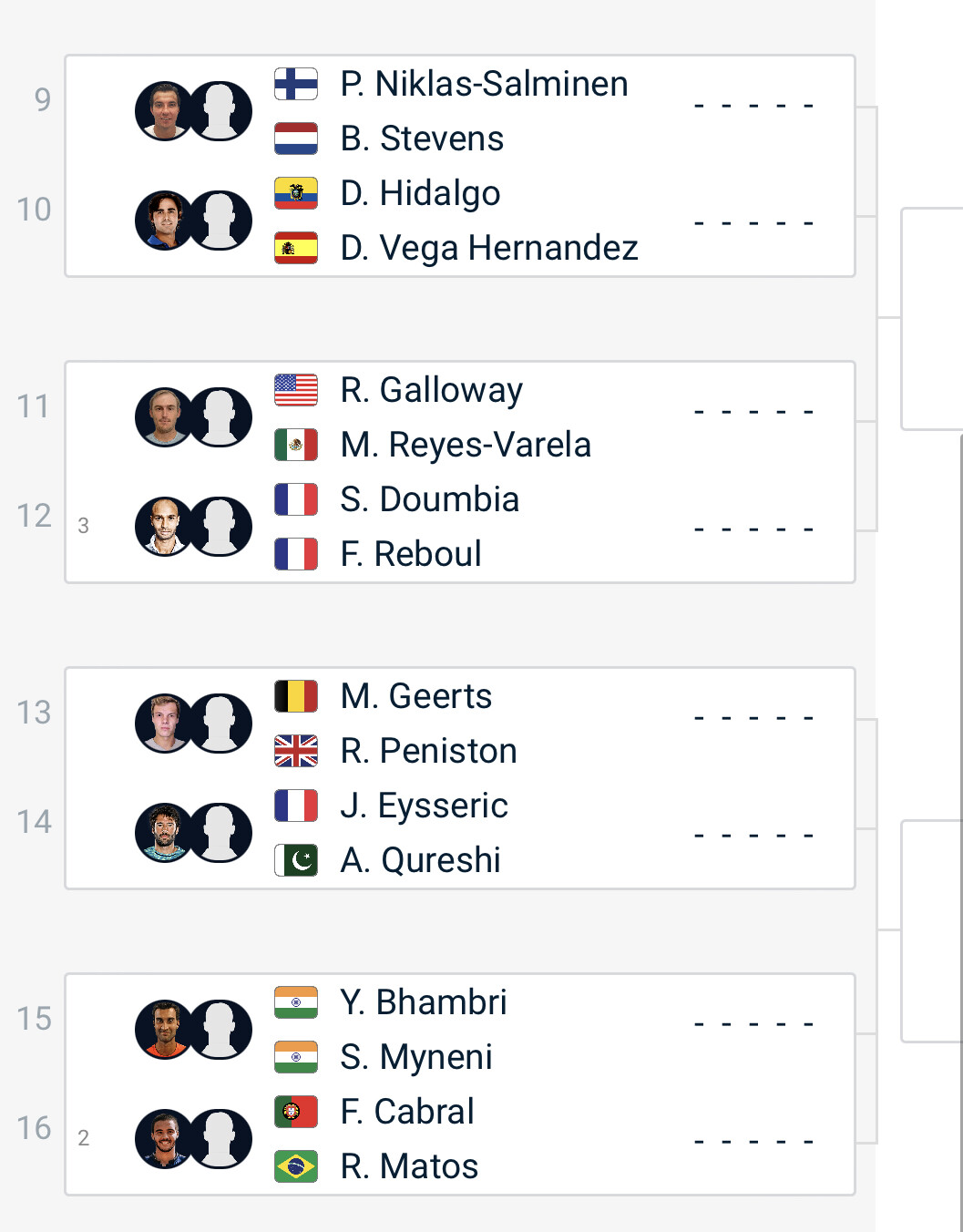Open S. Doumbia's player photo
Screen dimensions: 963x1232
click(164, 527)
